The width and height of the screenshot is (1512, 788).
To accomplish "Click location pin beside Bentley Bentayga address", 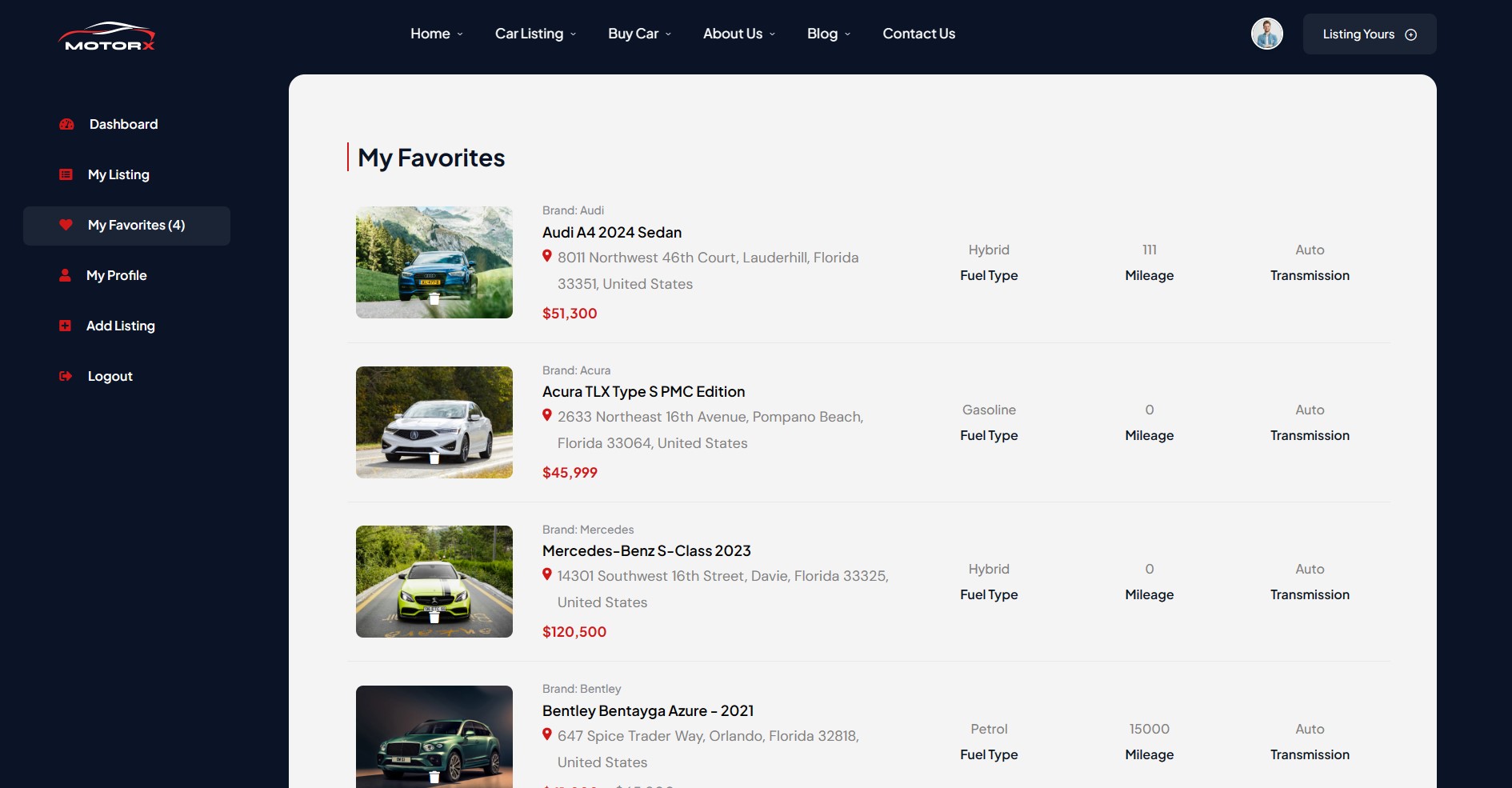I will coord(547,734).
